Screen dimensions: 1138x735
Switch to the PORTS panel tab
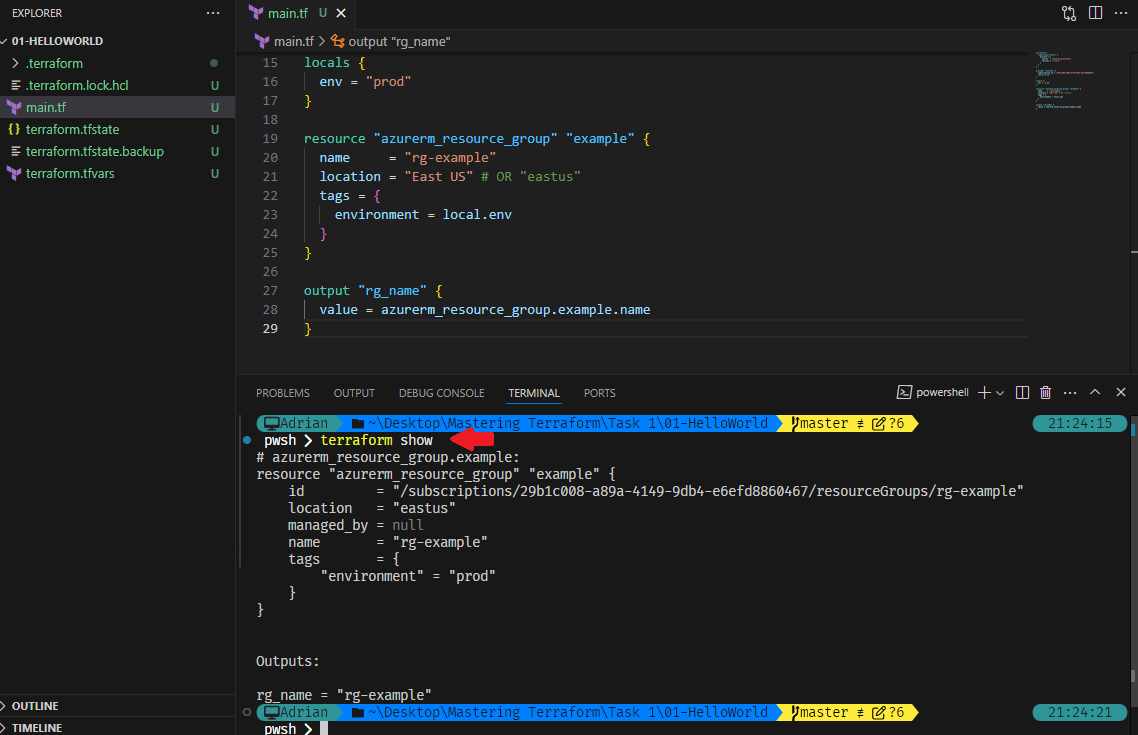coord(599,393)
